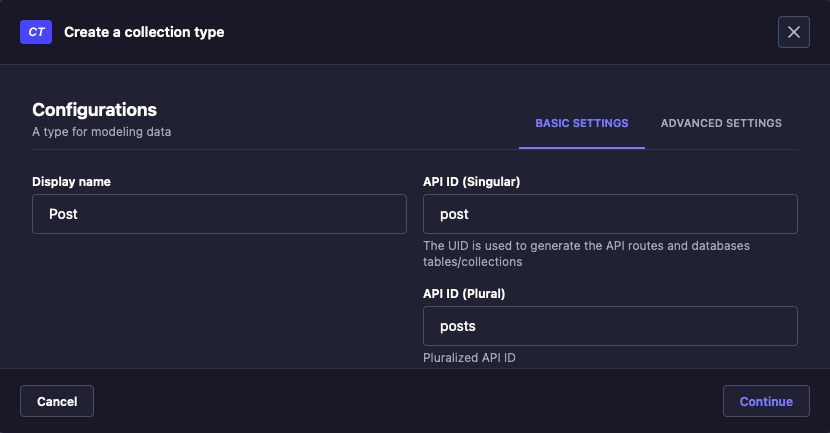The height and width of the screenshot is (433, 830).
Task: Click empty footer area between Cancel and Continue
Action: pos(400,401)
